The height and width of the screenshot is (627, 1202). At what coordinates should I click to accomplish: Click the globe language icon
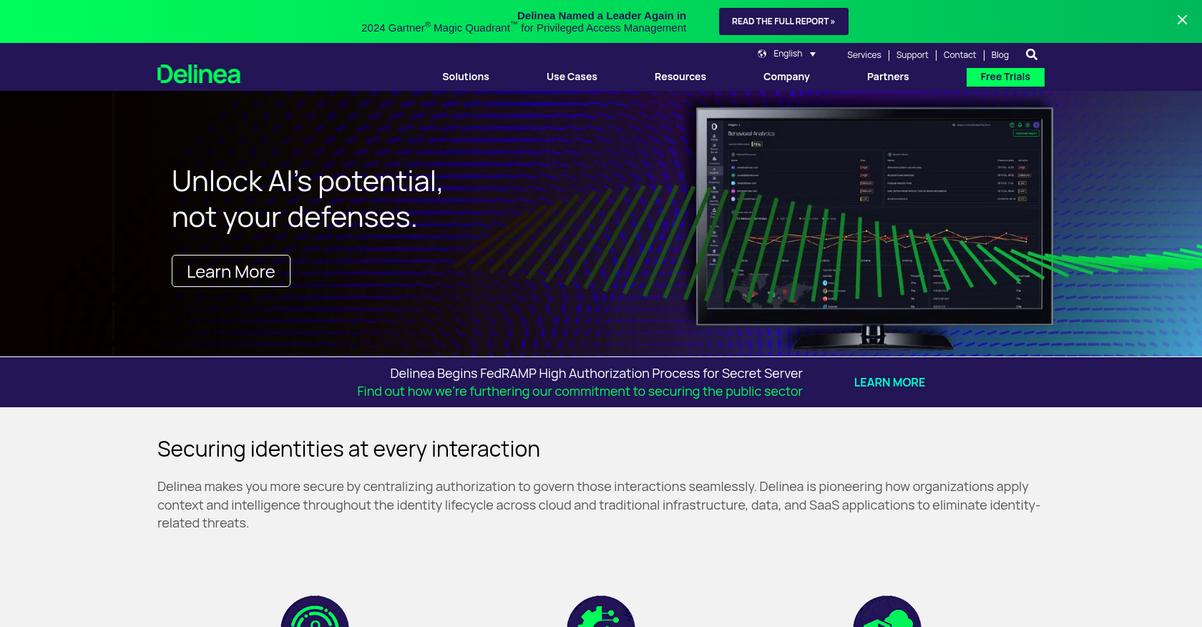(762, 54)
